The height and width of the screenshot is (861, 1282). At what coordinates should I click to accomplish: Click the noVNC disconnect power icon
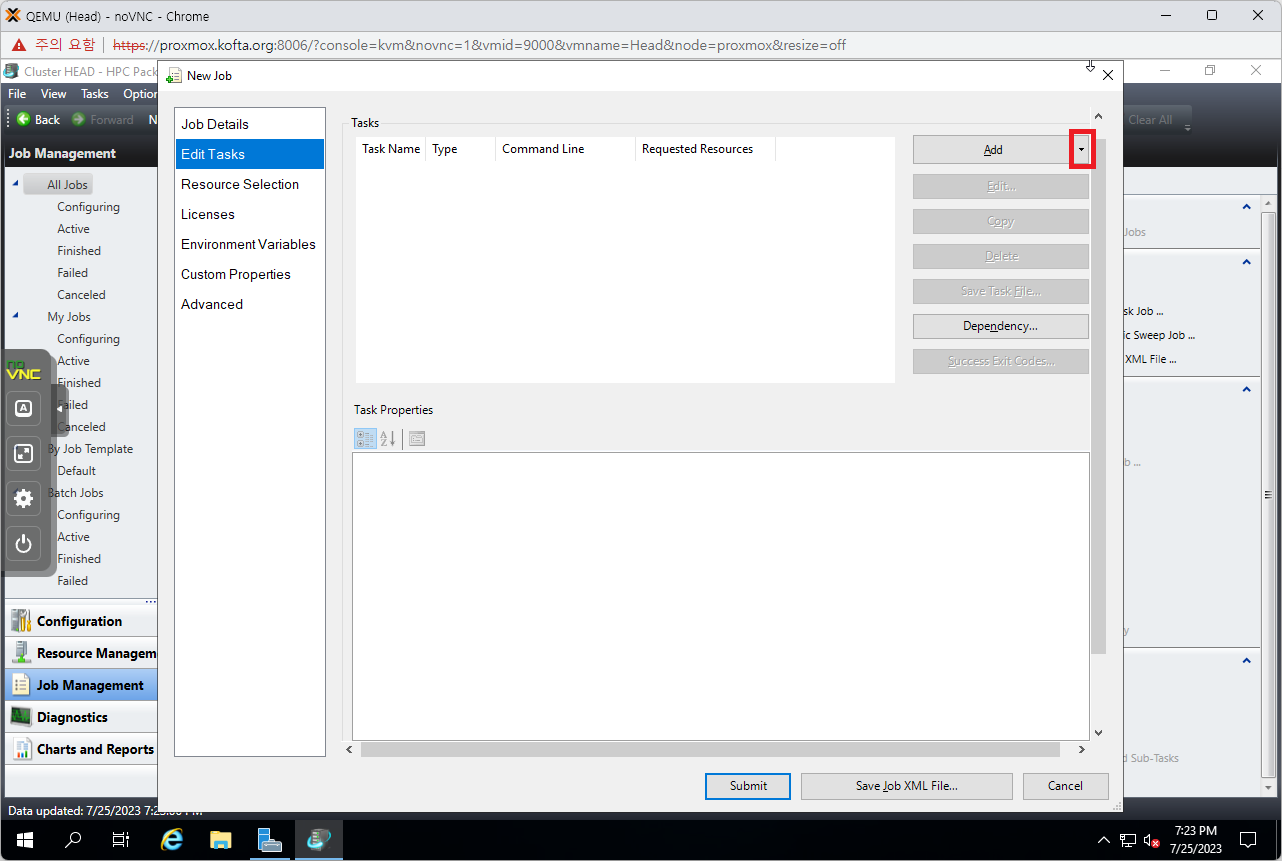24,544
